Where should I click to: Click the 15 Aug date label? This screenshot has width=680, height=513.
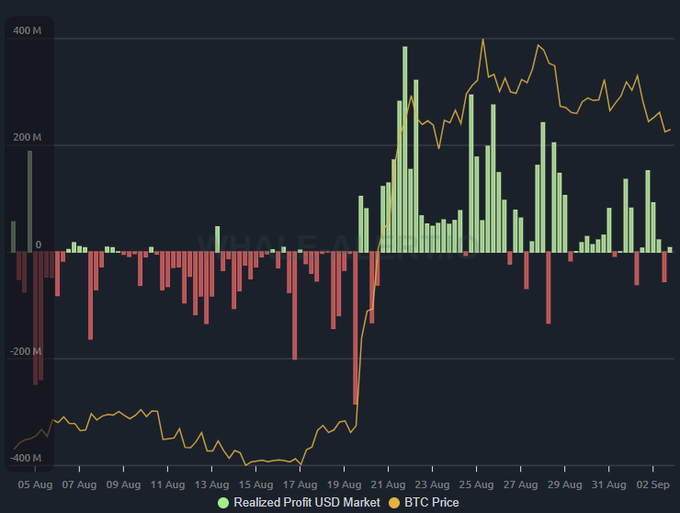click(256, 485)
